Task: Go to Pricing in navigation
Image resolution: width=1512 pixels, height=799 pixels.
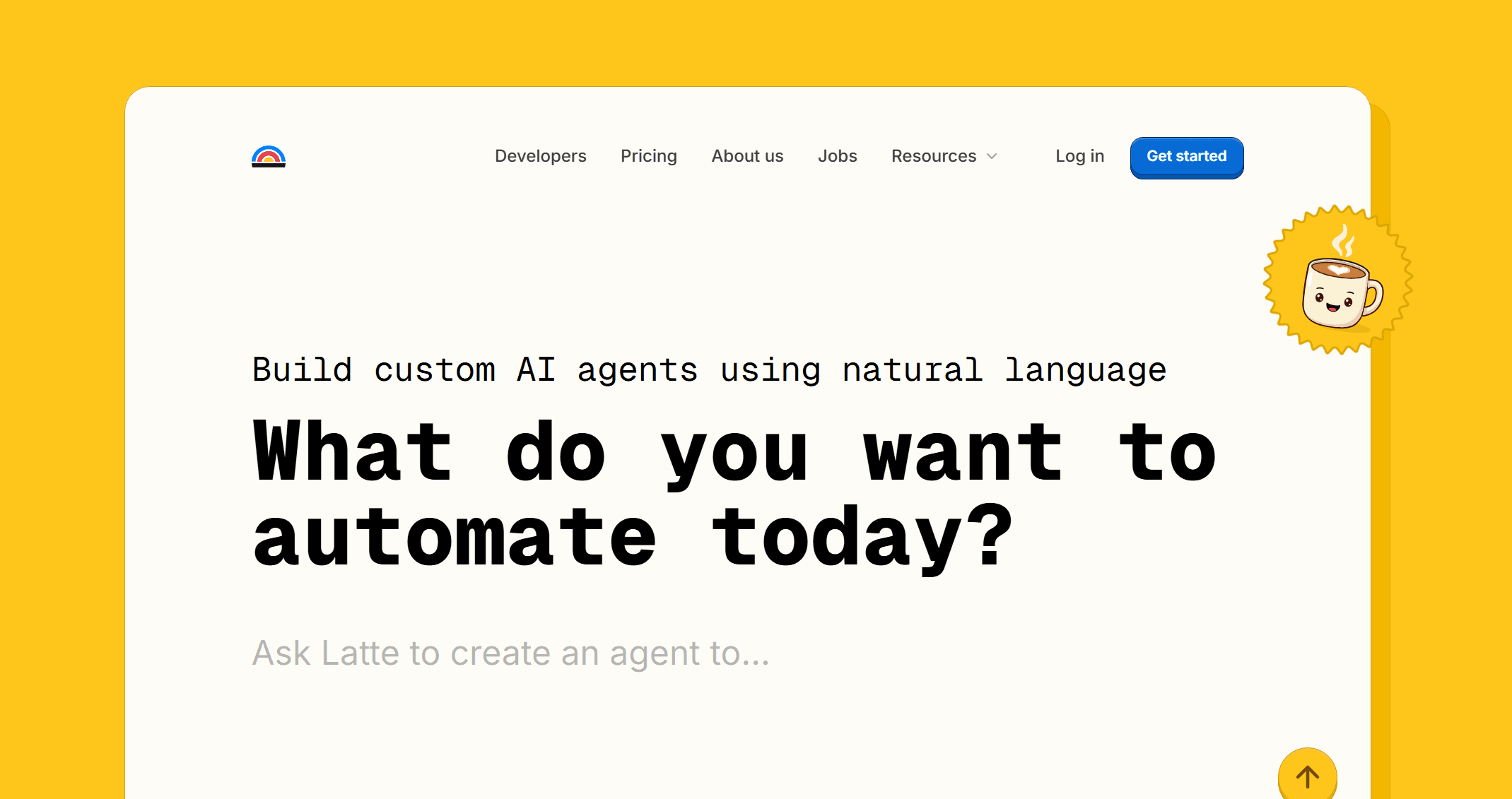Action: 648,156
